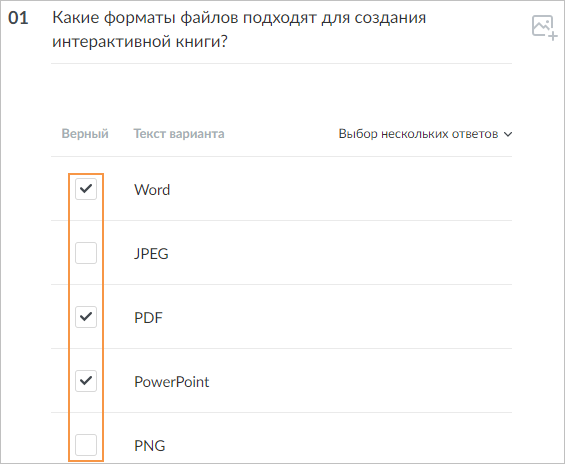Select question number 01 label
565x464 pixels.
coord(18,18)
